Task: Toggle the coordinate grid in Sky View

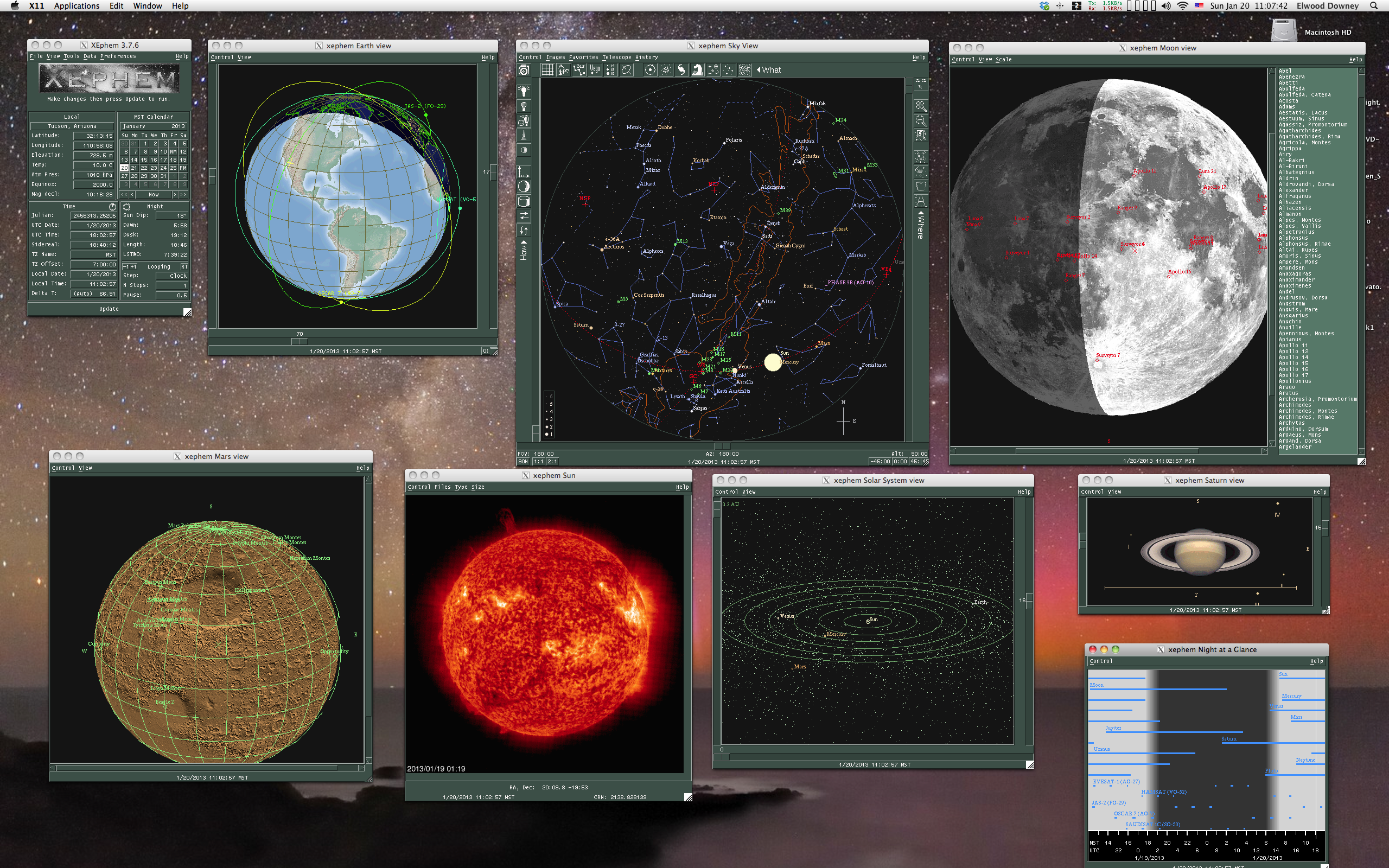Action: coord(547,69)
